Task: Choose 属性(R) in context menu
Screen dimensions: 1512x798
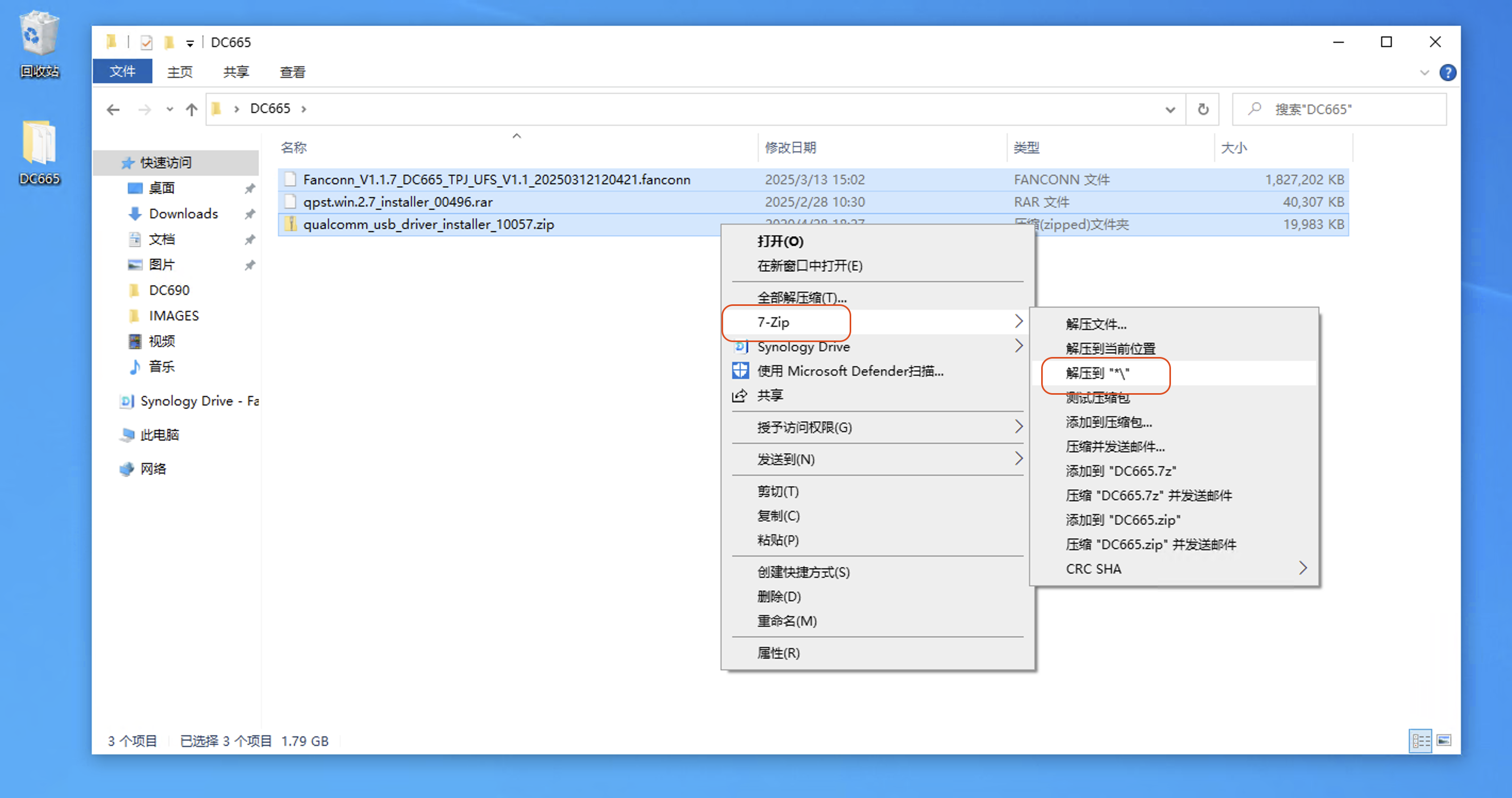Action: click(x=877, y=652)
